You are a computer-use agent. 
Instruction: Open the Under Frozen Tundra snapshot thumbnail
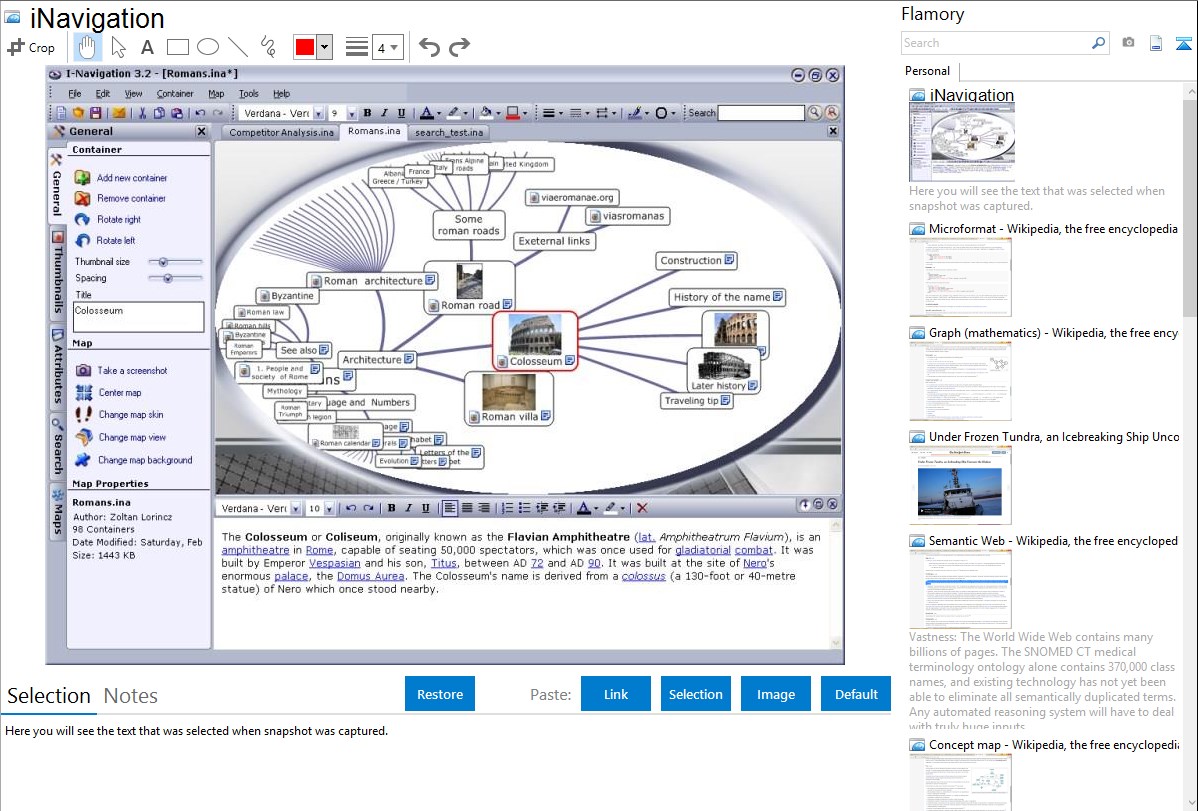click(x=960, y=485)
